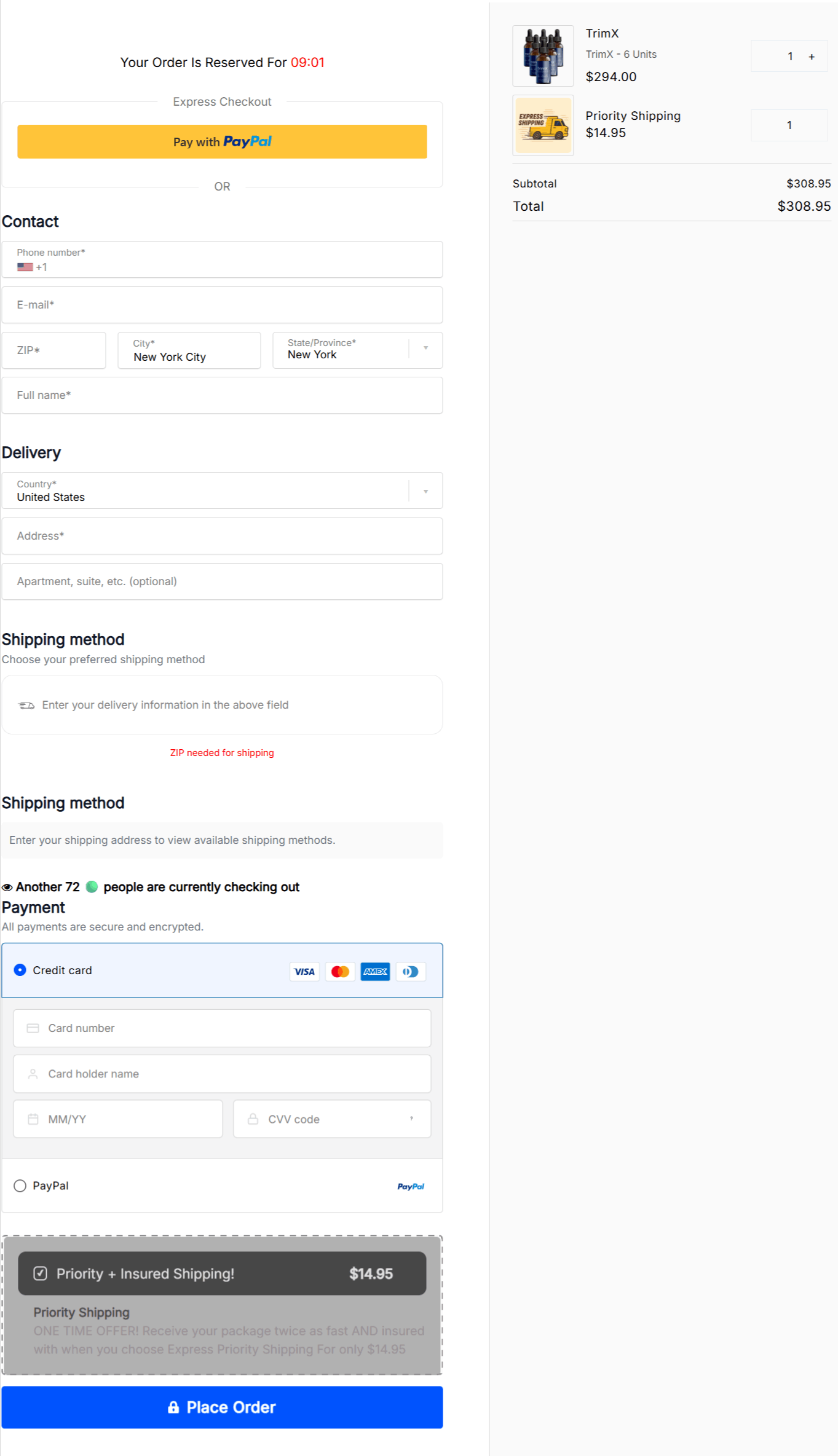Select the City field with New York City
Screen dimensions: 838x1456
[x=189, y=350]
